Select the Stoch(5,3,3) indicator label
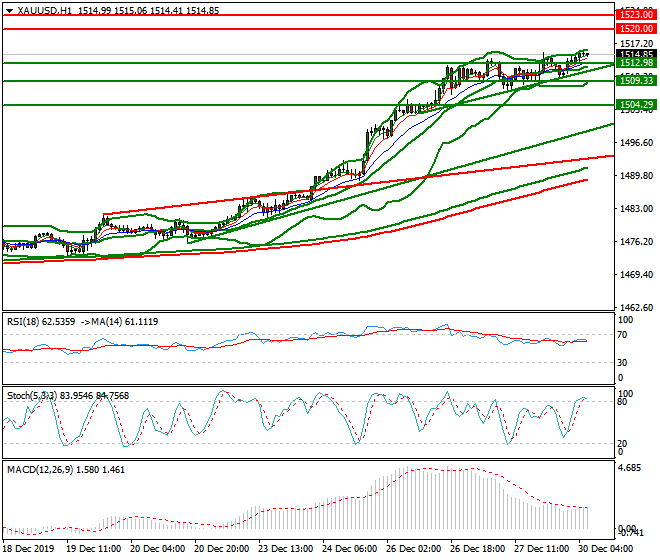 tap(68, 396)
